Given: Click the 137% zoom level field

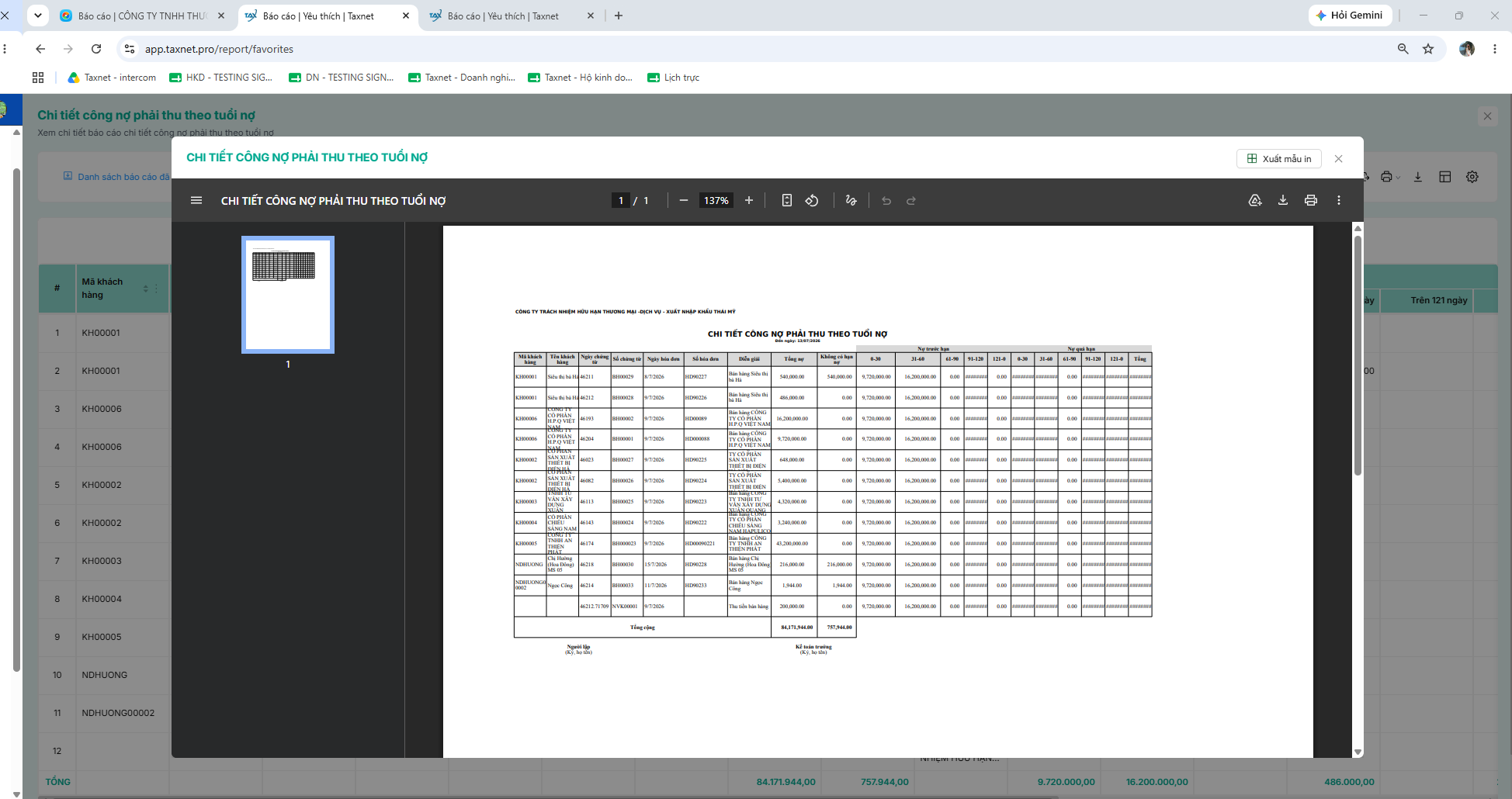Looking at the screenshot, I should pos(716,200).
